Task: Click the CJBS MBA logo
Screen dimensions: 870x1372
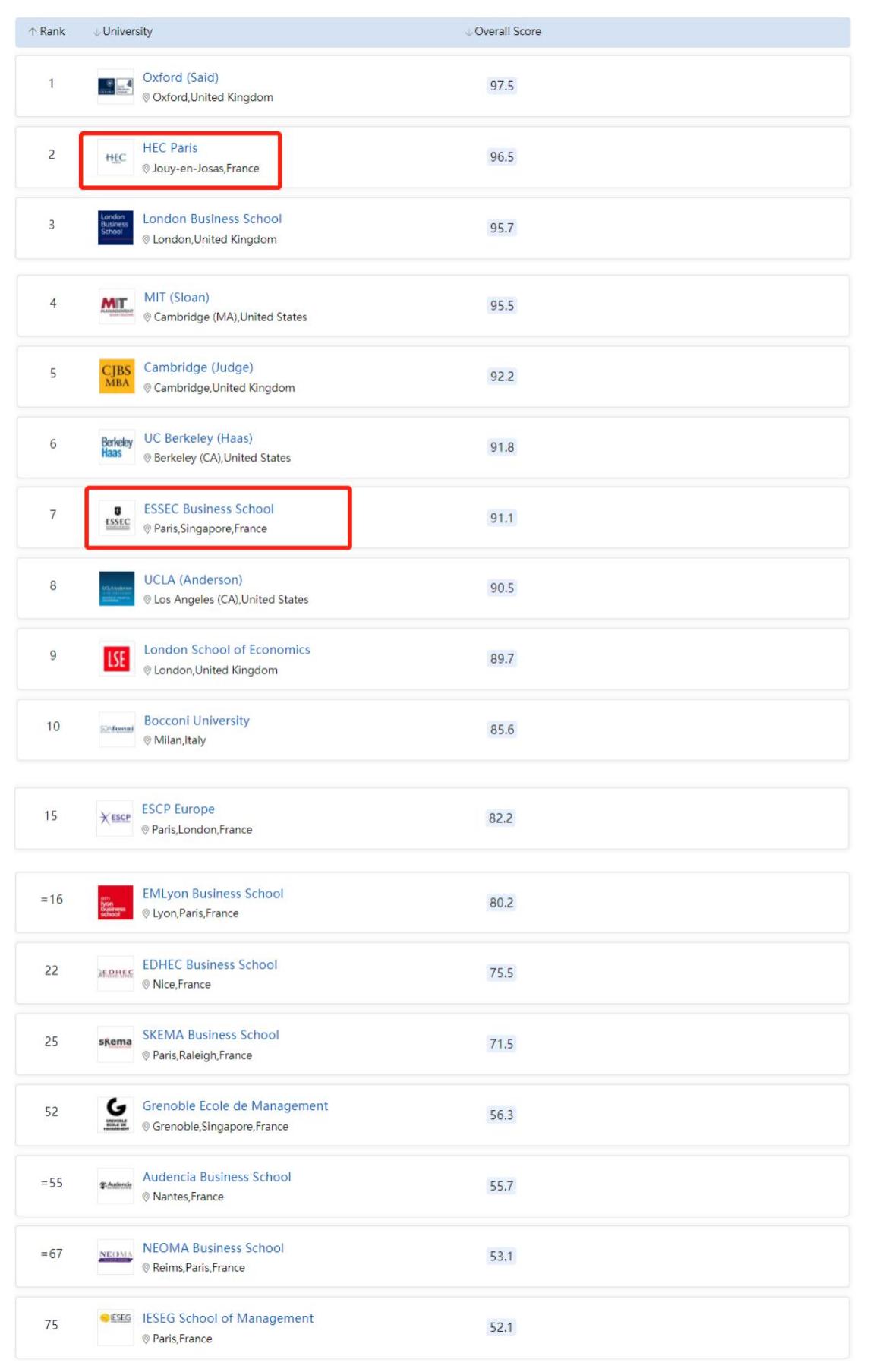Action: click(117, 377)
